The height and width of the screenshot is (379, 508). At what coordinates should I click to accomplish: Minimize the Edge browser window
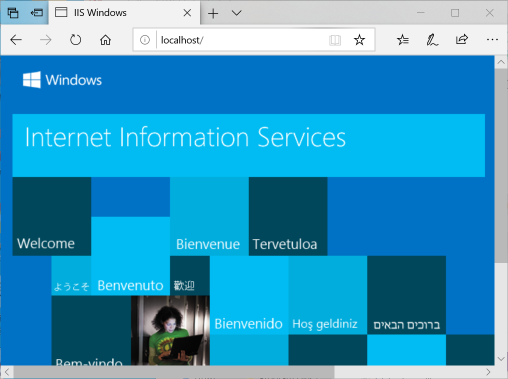click(x=421, y=13)
